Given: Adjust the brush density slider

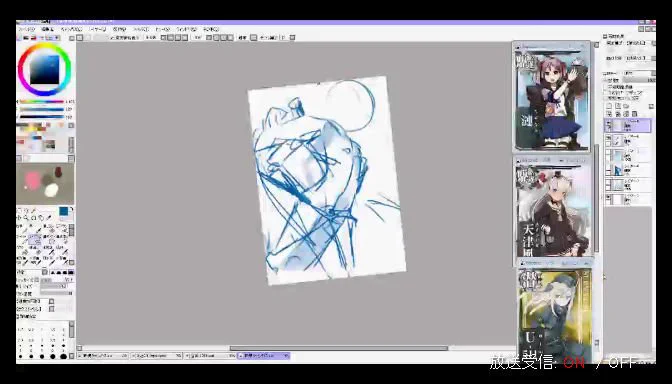Looking at the screenshot, I should [x=57, y=294].
